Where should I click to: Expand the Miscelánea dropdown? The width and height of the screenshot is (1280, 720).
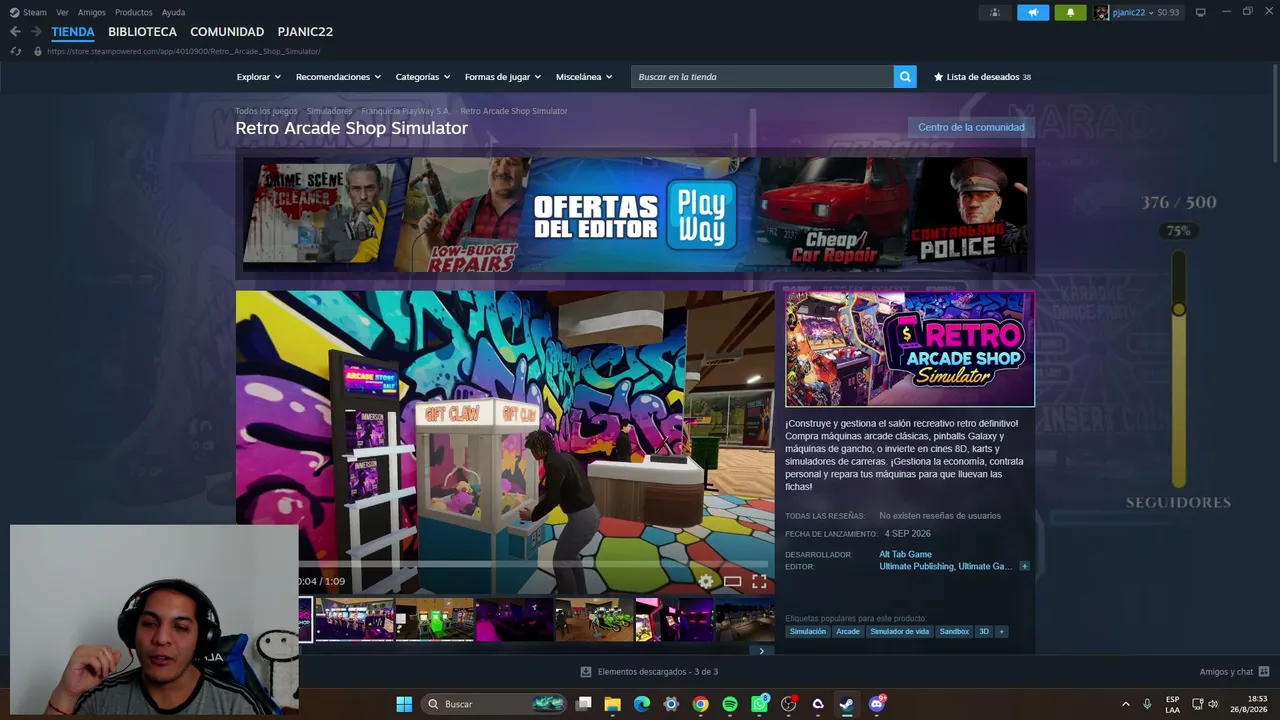click(584, 77)
